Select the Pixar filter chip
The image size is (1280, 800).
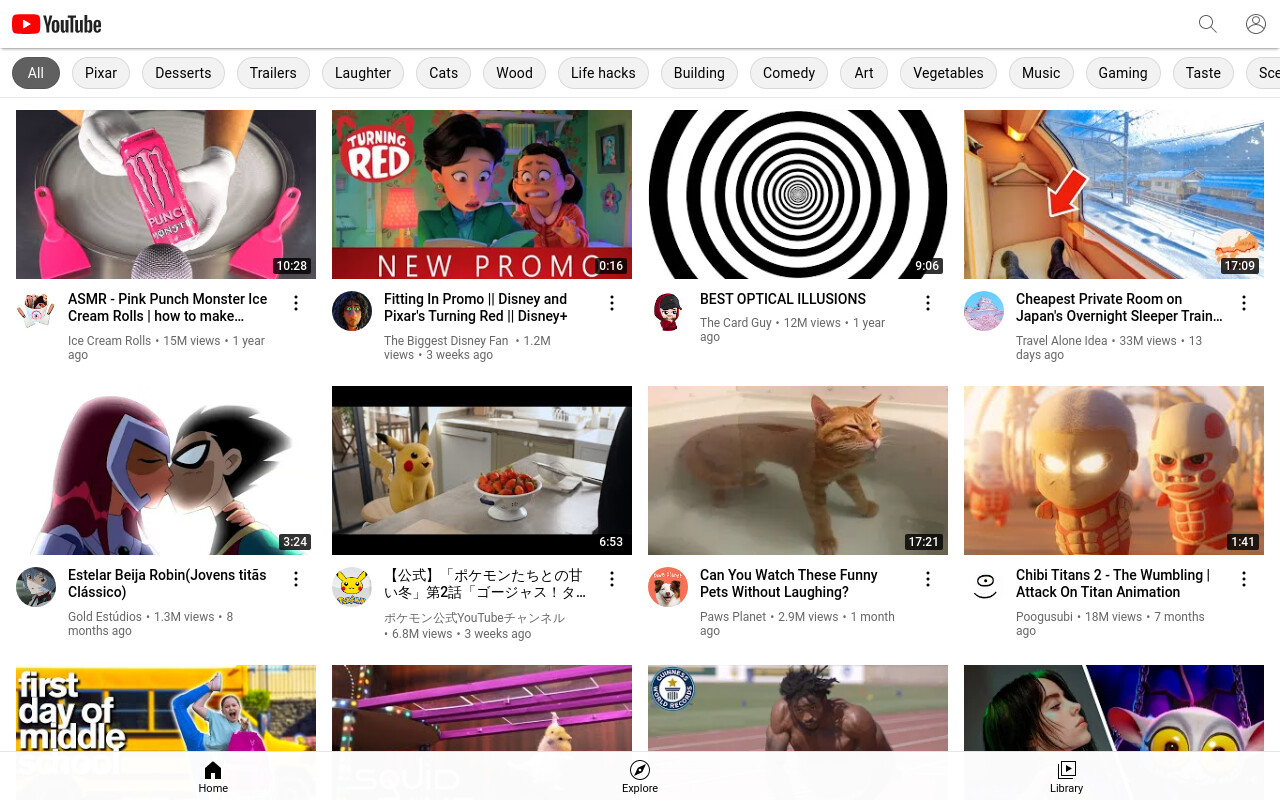coord(101,73)
